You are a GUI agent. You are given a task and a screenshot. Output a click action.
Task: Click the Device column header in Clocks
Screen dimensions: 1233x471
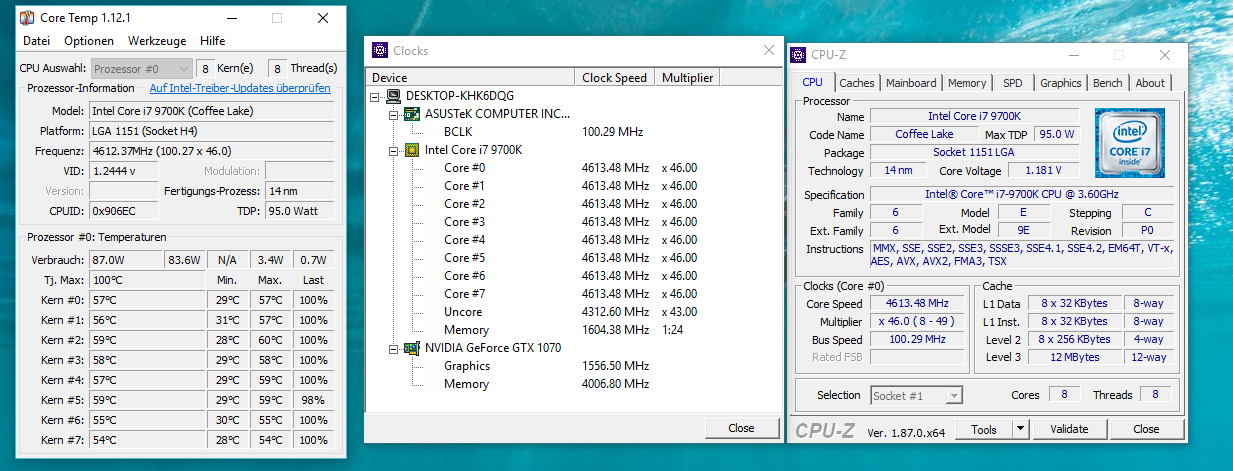click(x=471, y=77)
